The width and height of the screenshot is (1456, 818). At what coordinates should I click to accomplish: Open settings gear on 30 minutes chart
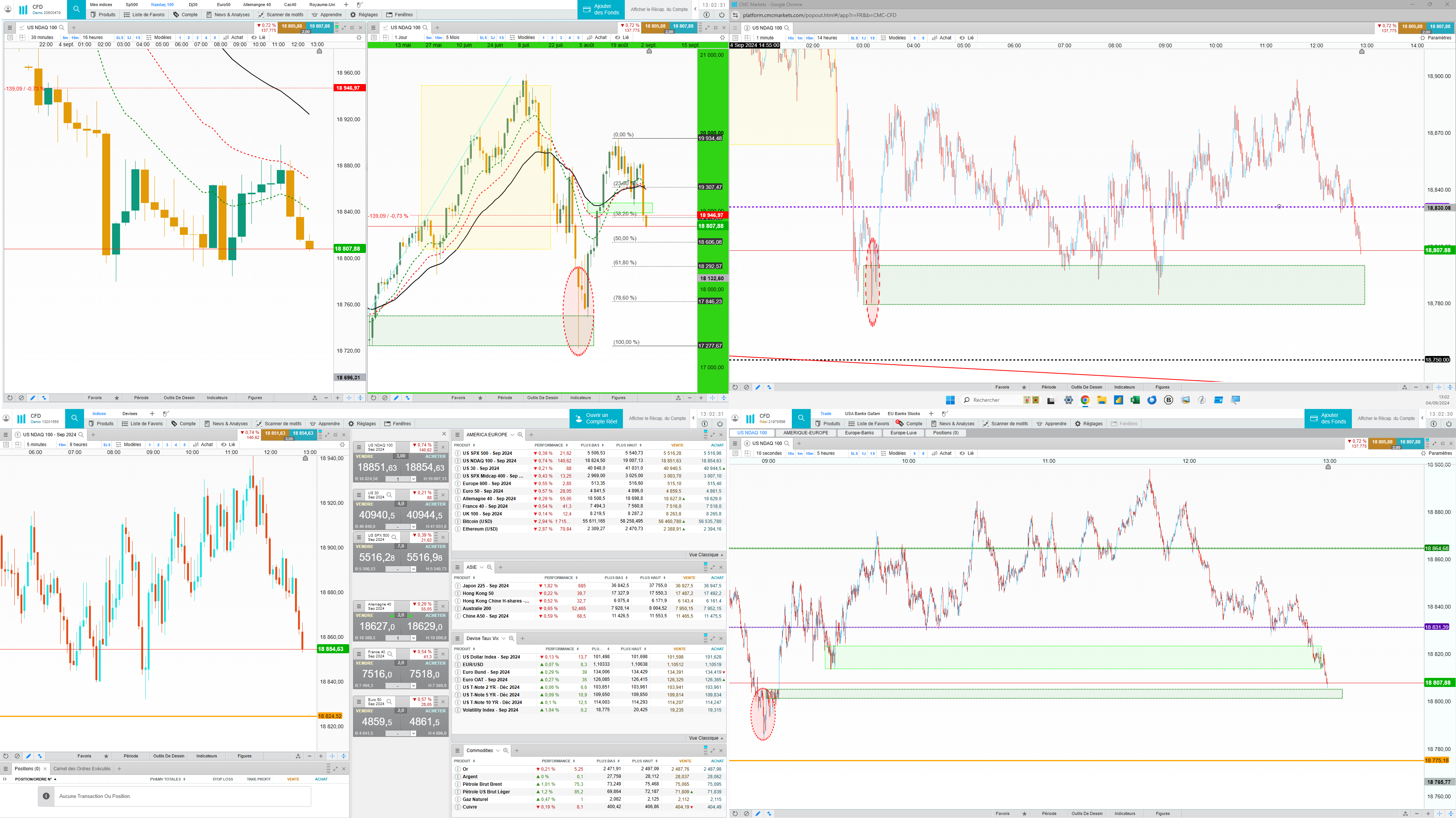(358, 38)
